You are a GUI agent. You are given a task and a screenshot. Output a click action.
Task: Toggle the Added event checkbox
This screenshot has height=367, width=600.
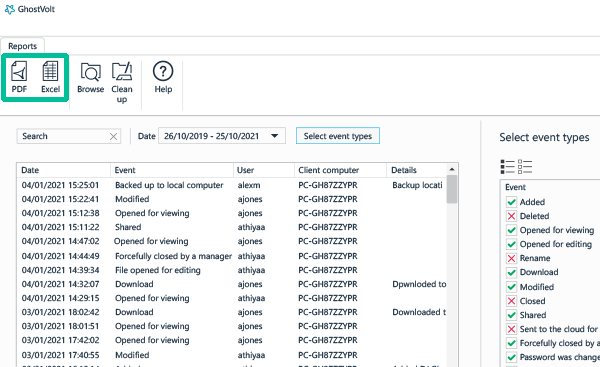[x=511, y=202]
